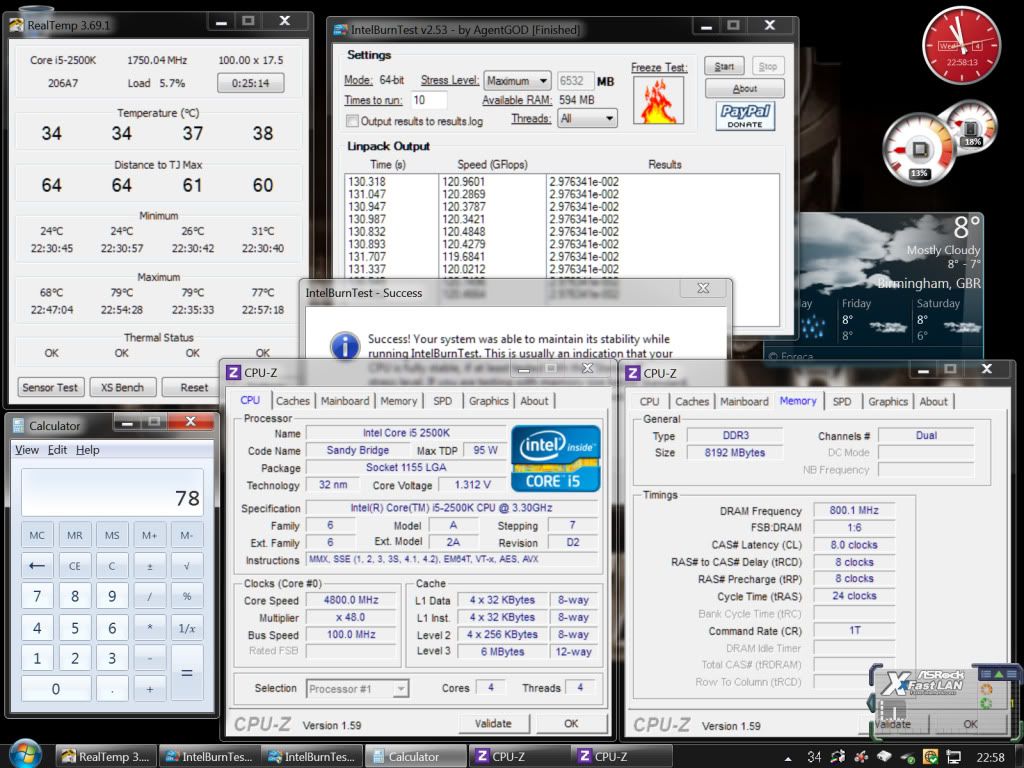
Task: Switch to SPD tab in left CPU-Z
Action: coord(443,401)
